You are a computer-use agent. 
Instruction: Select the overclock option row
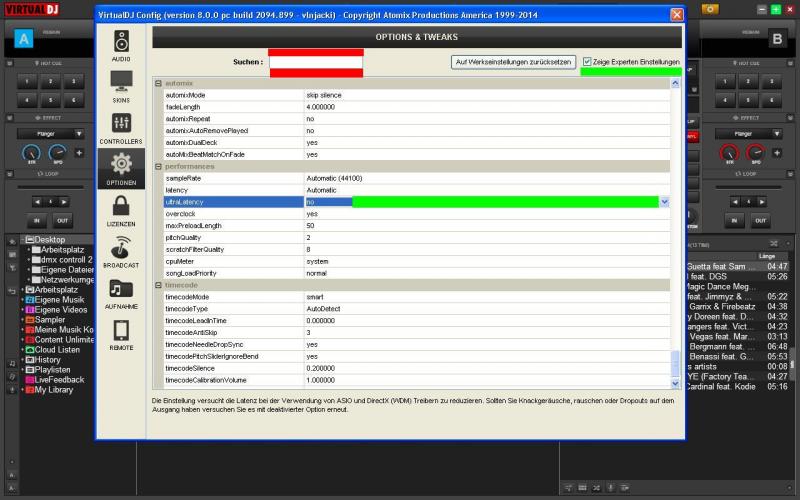(417, 214)
